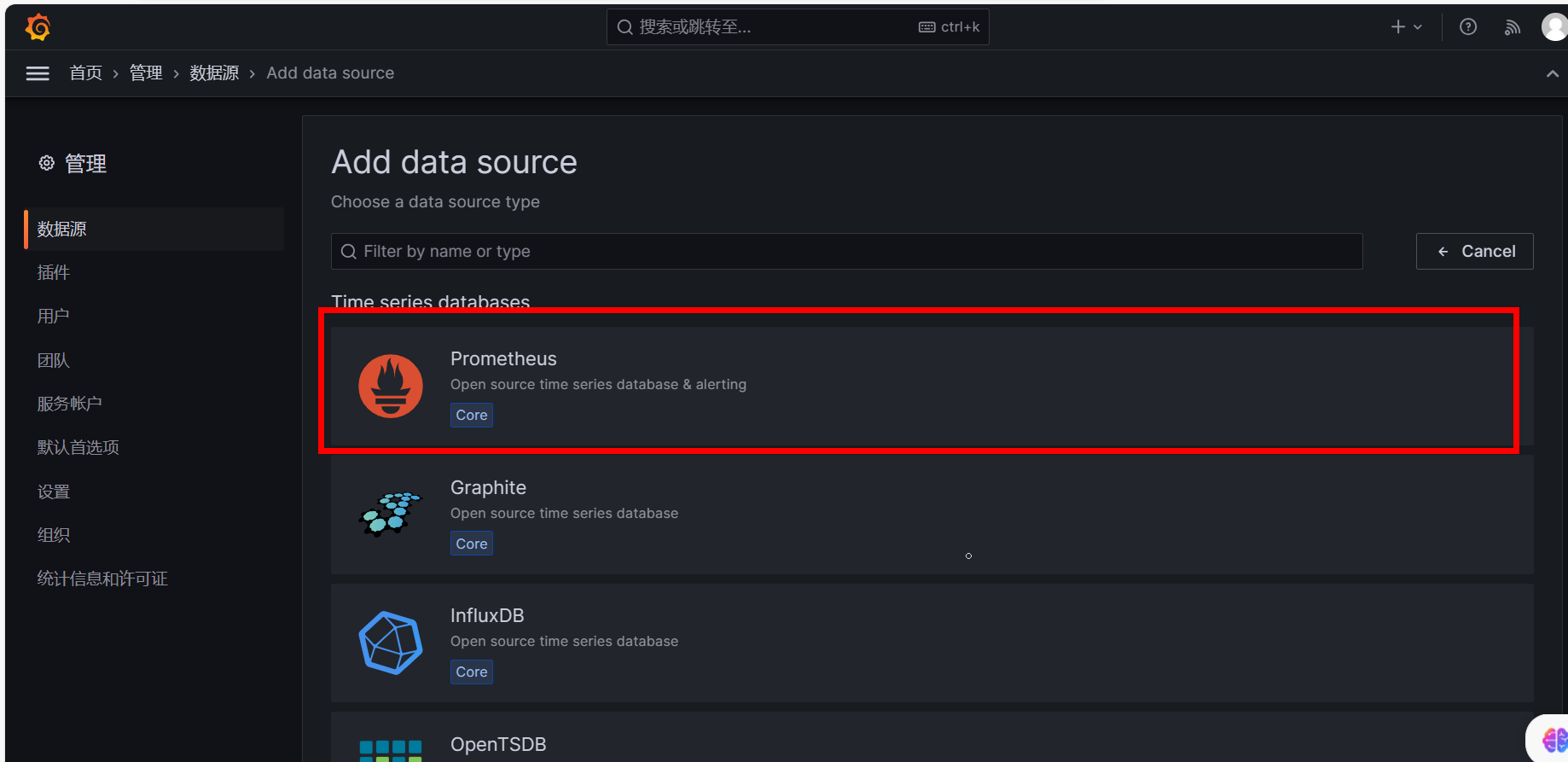The height and width of the screenshot is (762, 1568).
Task: Go to 数据源 breadcrumb
Action: coord(214,73)
